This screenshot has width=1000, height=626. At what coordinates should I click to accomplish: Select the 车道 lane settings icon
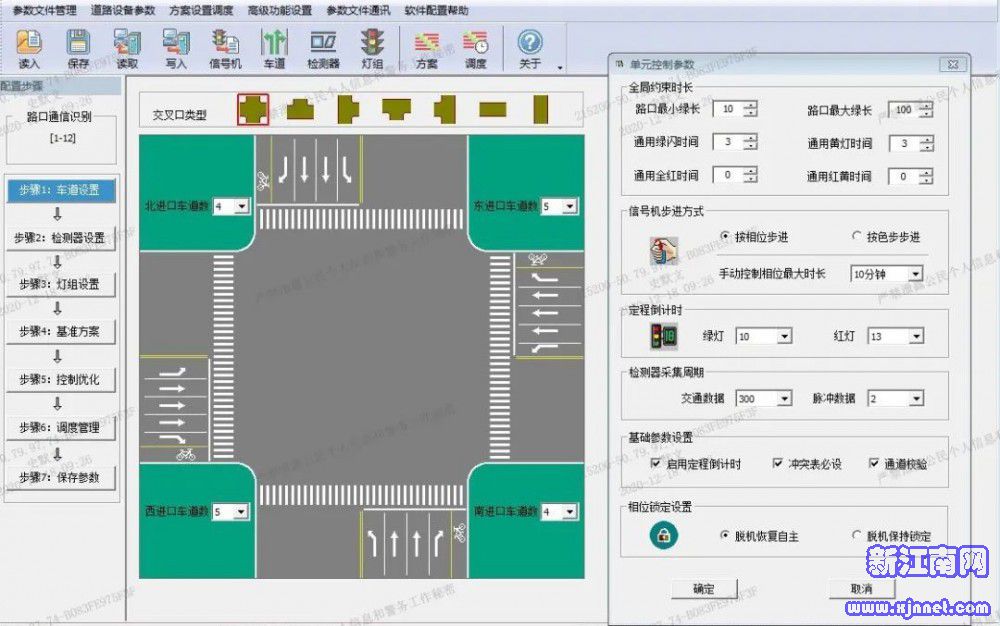point(275,48)
